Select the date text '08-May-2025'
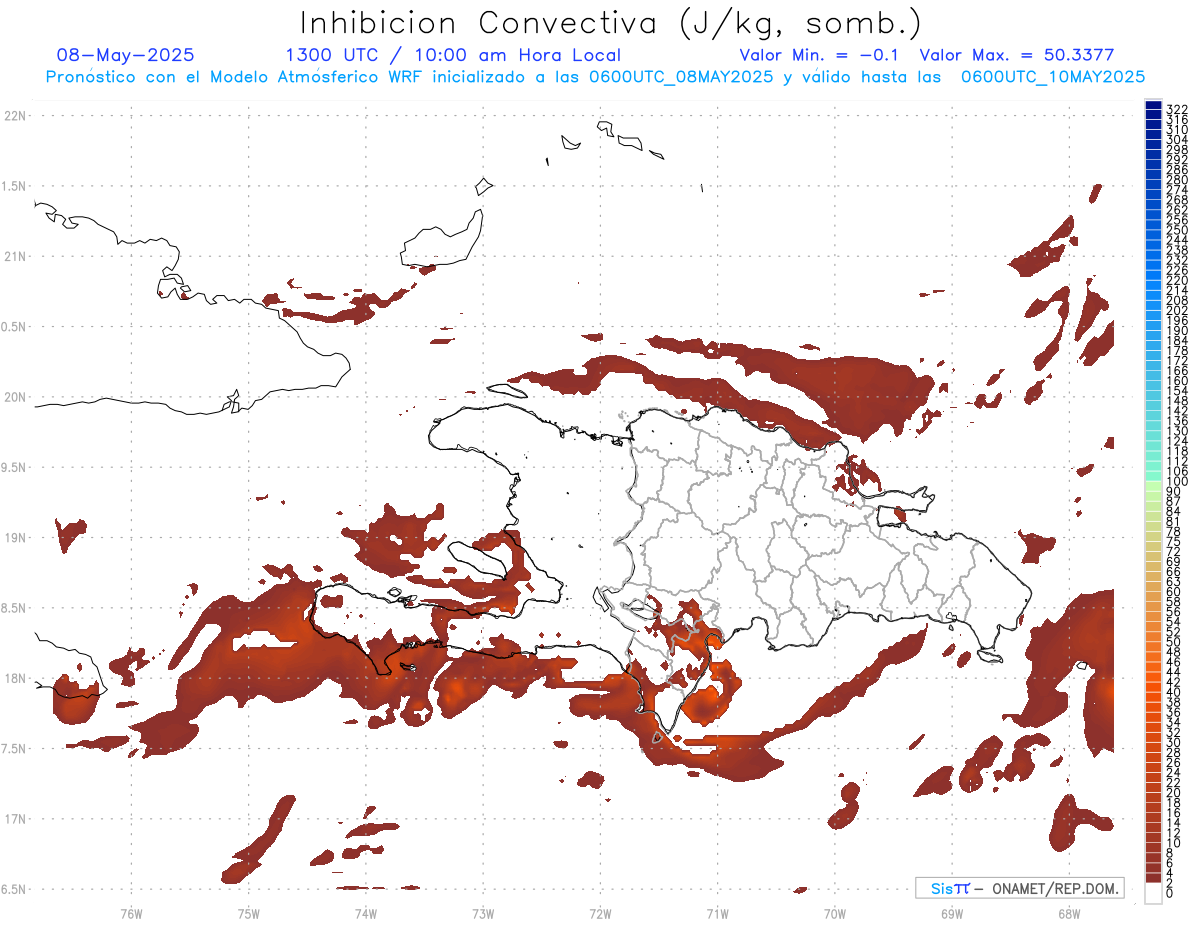Screen dimensions: 1200x927 [125, 55]
